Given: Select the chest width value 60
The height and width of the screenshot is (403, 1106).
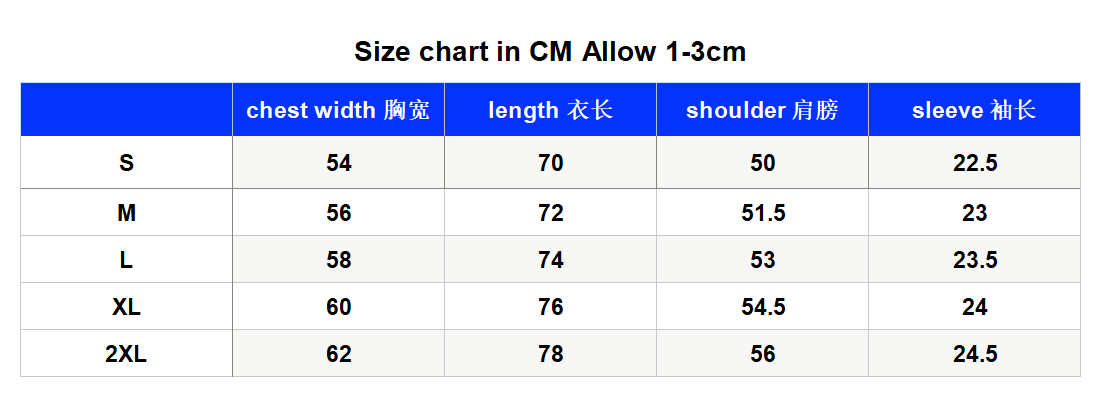Looking at the screenshot, I should [339, 307].
